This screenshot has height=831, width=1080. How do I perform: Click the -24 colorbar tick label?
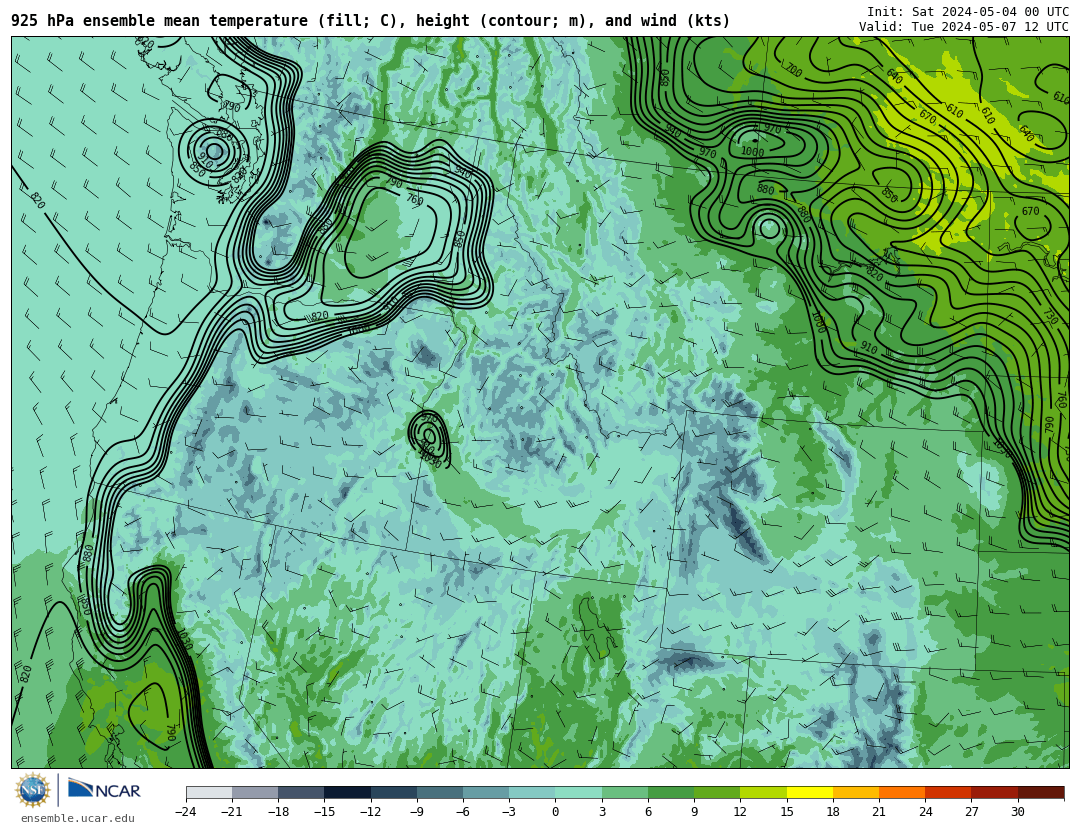tap(185, 812)
